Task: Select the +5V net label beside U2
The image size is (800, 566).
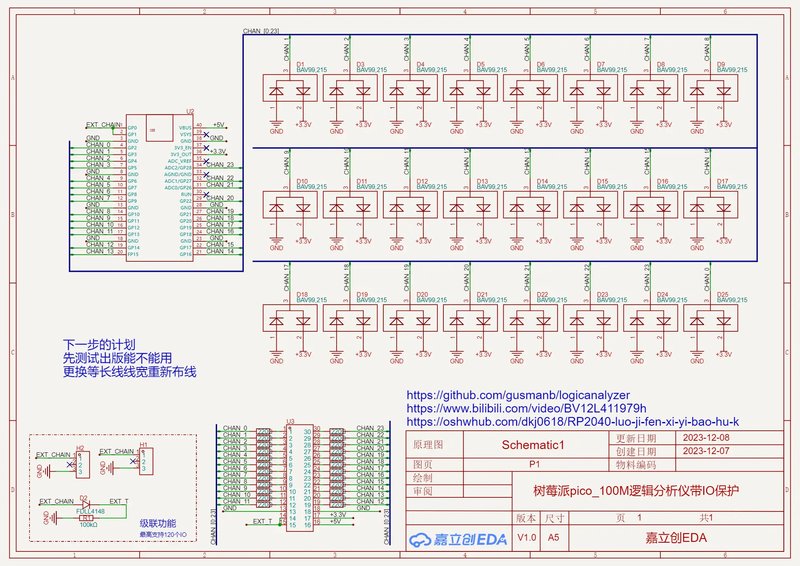Action: coord(218,124)
